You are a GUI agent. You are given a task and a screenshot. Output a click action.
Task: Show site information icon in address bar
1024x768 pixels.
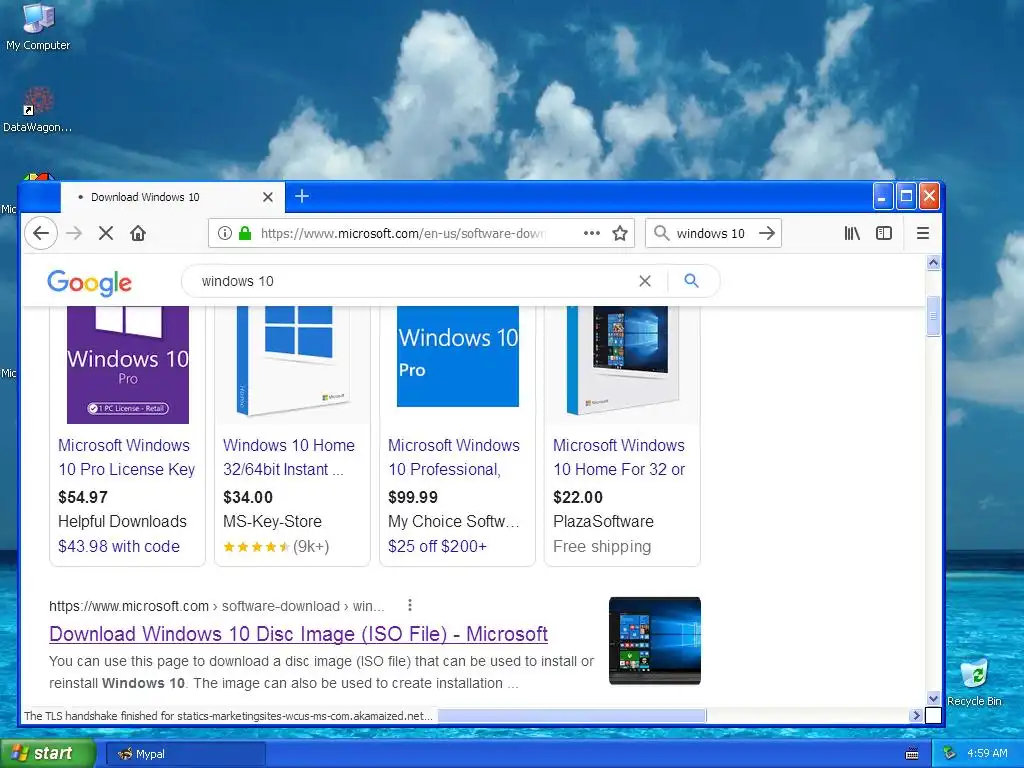tap(225, 233)
